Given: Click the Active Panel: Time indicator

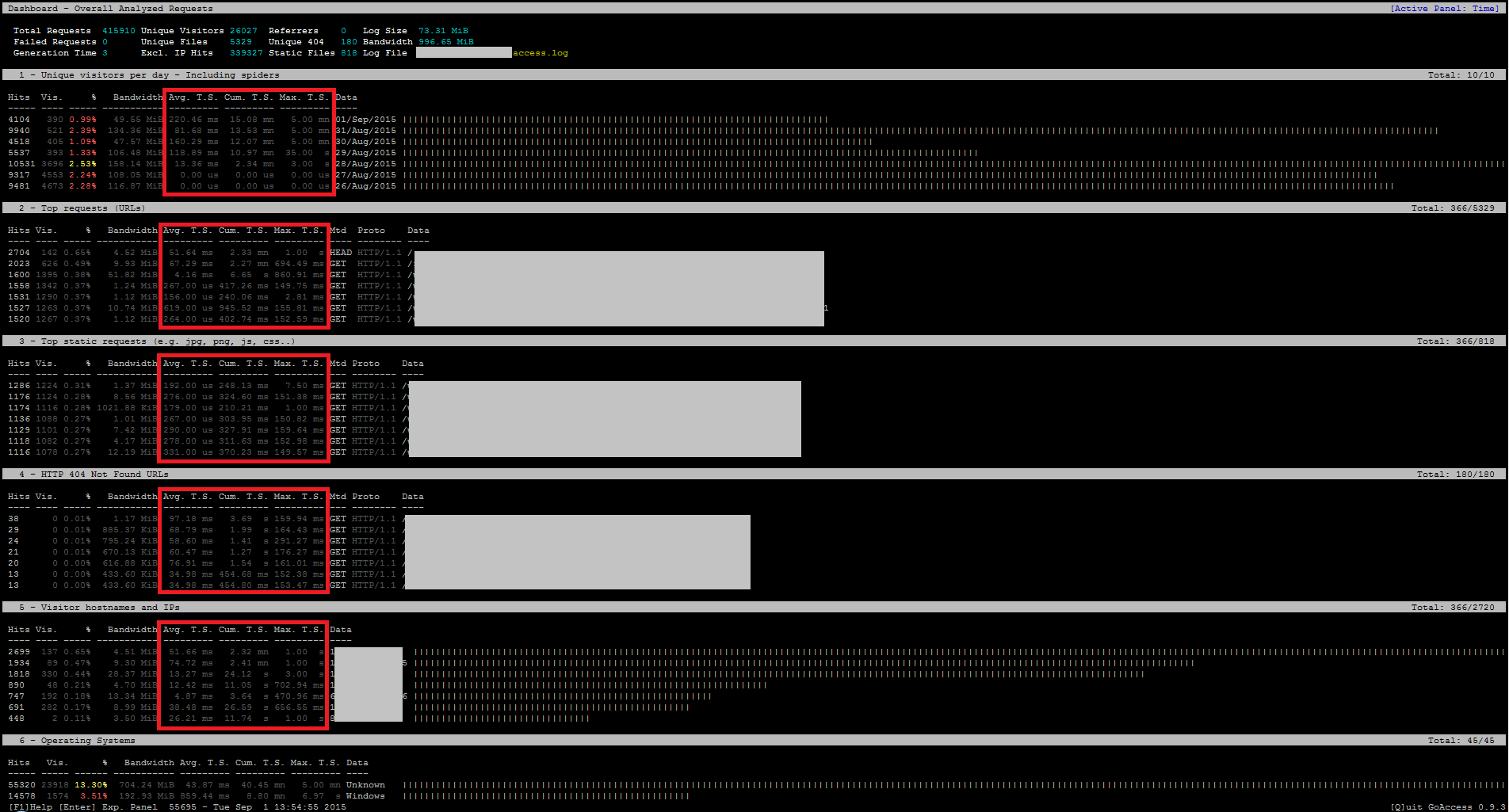Looking at the screenshot, I should (x=1445, y=9).
